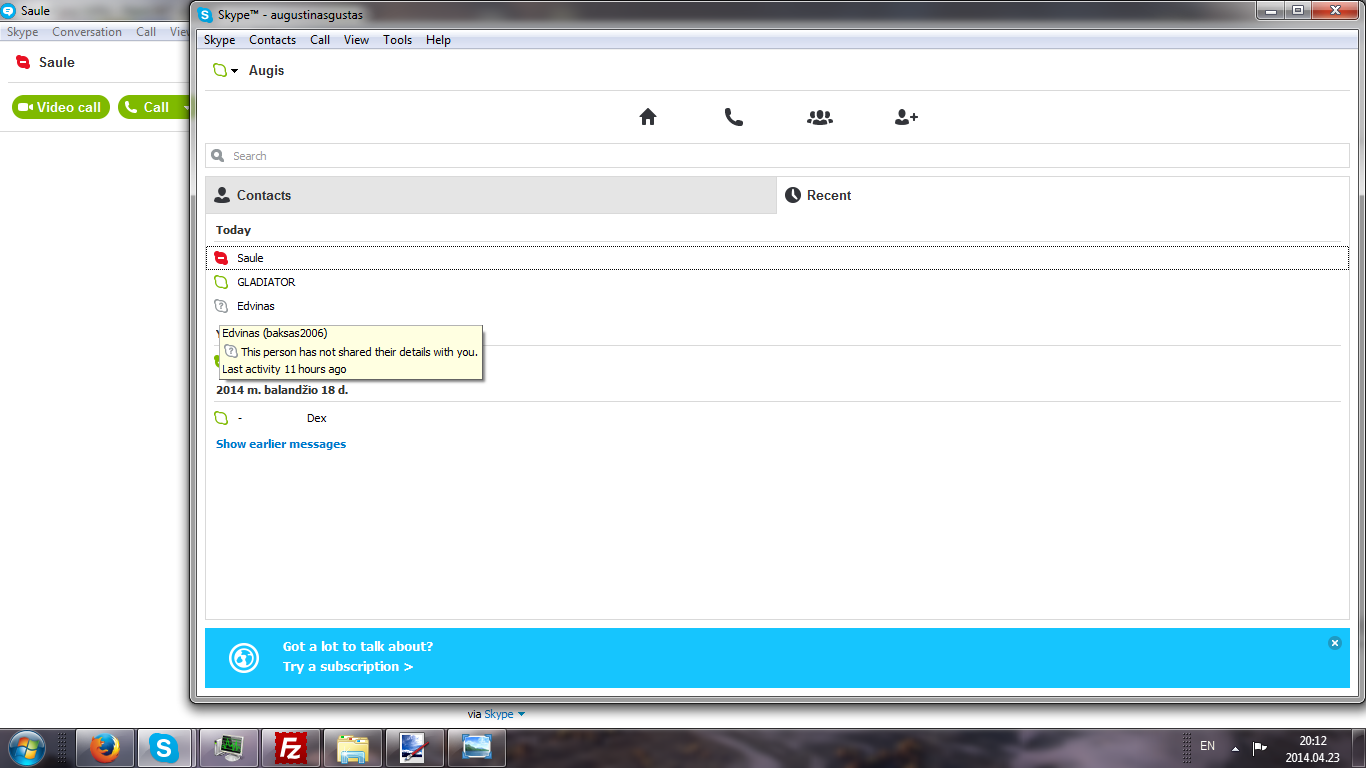
Task: Click the globe icon in subscription banner
Action: [x=244, y=657]
